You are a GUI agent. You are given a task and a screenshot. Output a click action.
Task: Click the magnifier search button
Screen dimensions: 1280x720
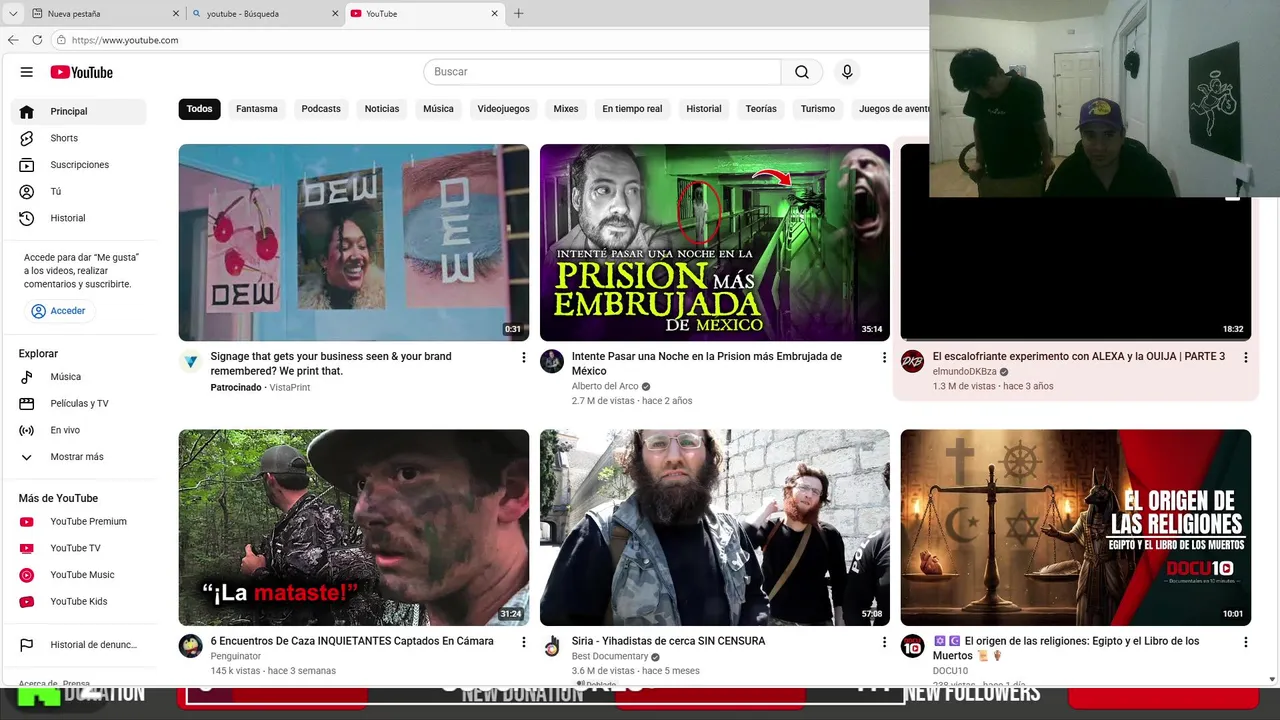802,72
